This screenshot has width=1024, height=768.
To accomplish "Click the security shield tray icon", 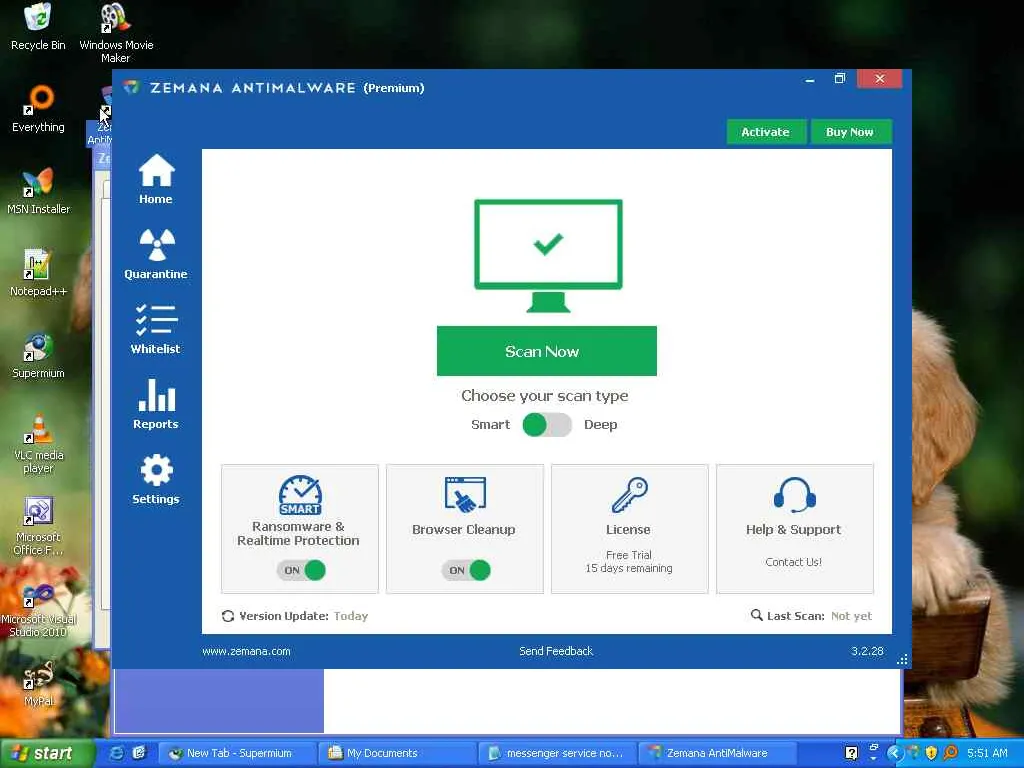I will pos(931,753).
